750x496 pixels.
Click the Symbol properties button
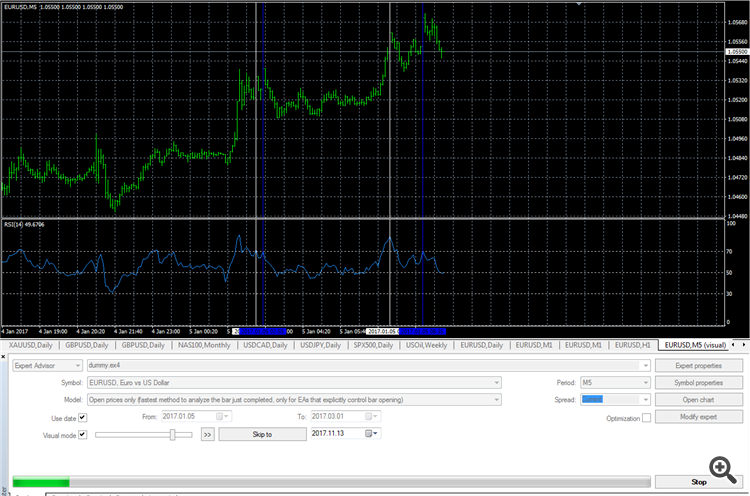coord(699,383)
